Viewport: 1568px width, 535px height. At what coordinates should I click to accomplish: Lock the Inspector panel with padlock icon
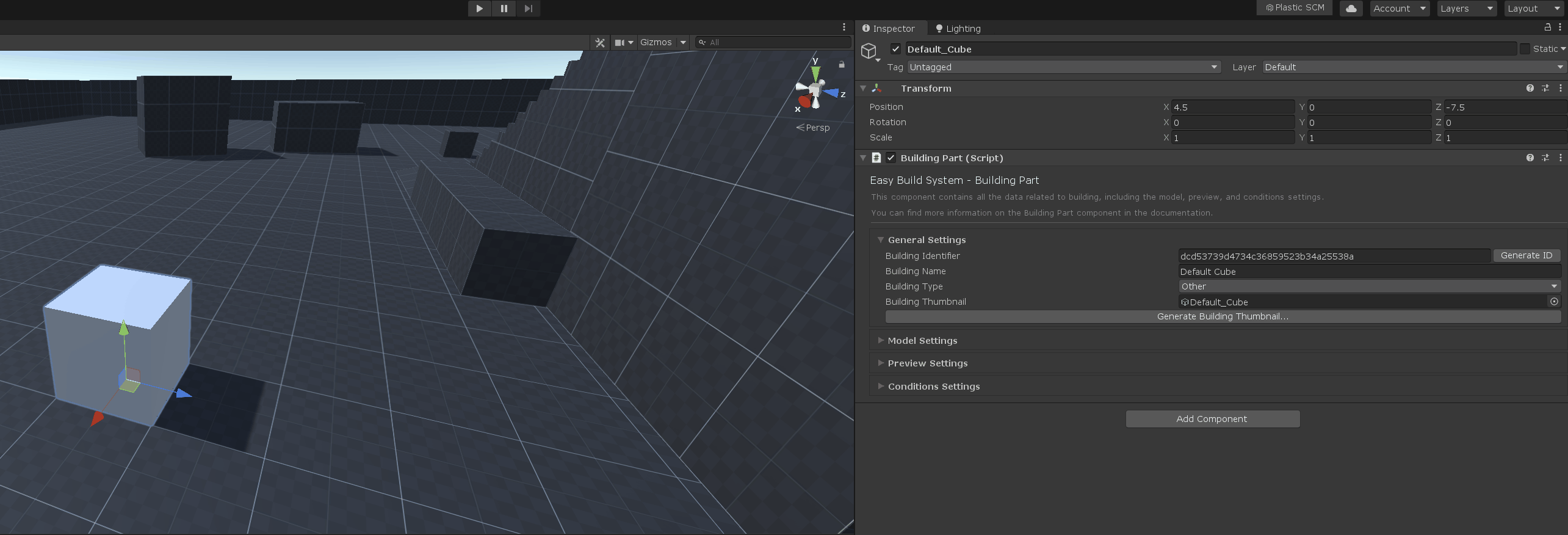tap(1547, 27)
